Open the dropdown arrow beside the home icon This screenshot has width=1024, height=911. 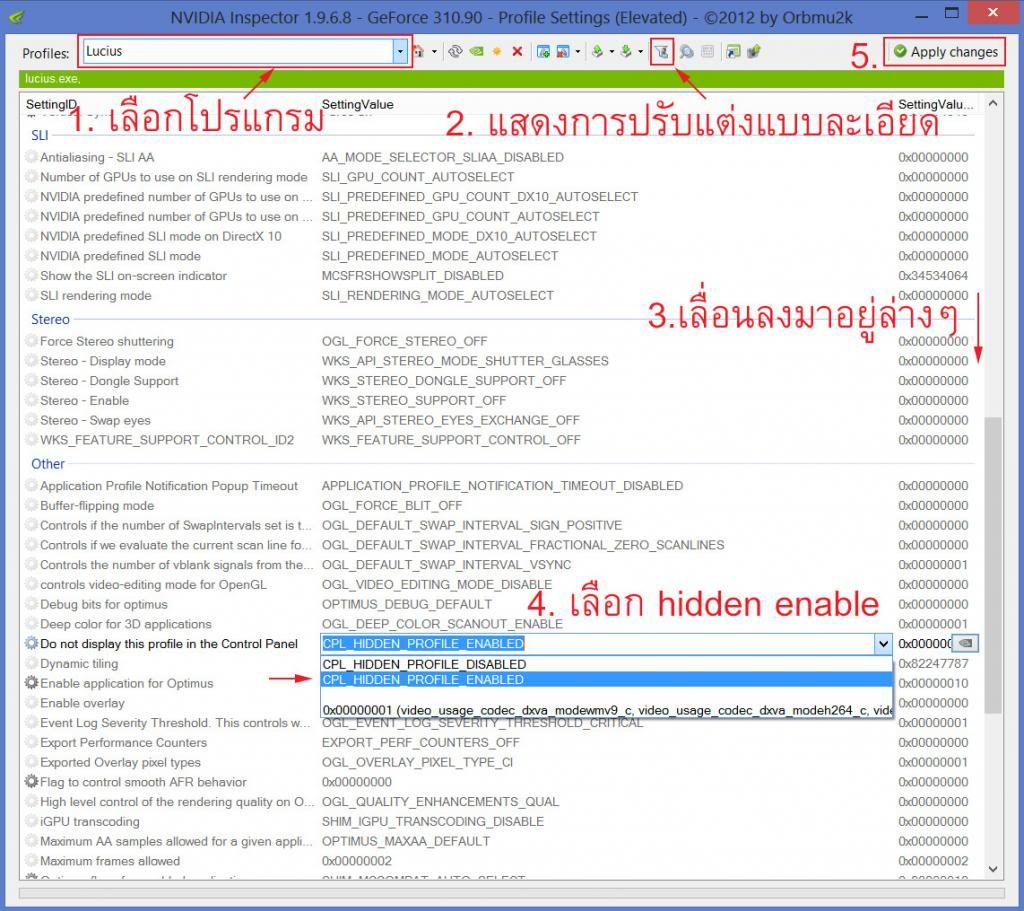(434, 52)
